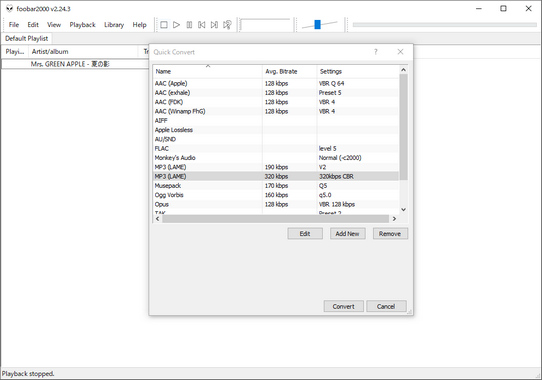This screenshot has height=380, width=542.
Task: Select the Ogg Vorbis preset
Action: (276, 195)
